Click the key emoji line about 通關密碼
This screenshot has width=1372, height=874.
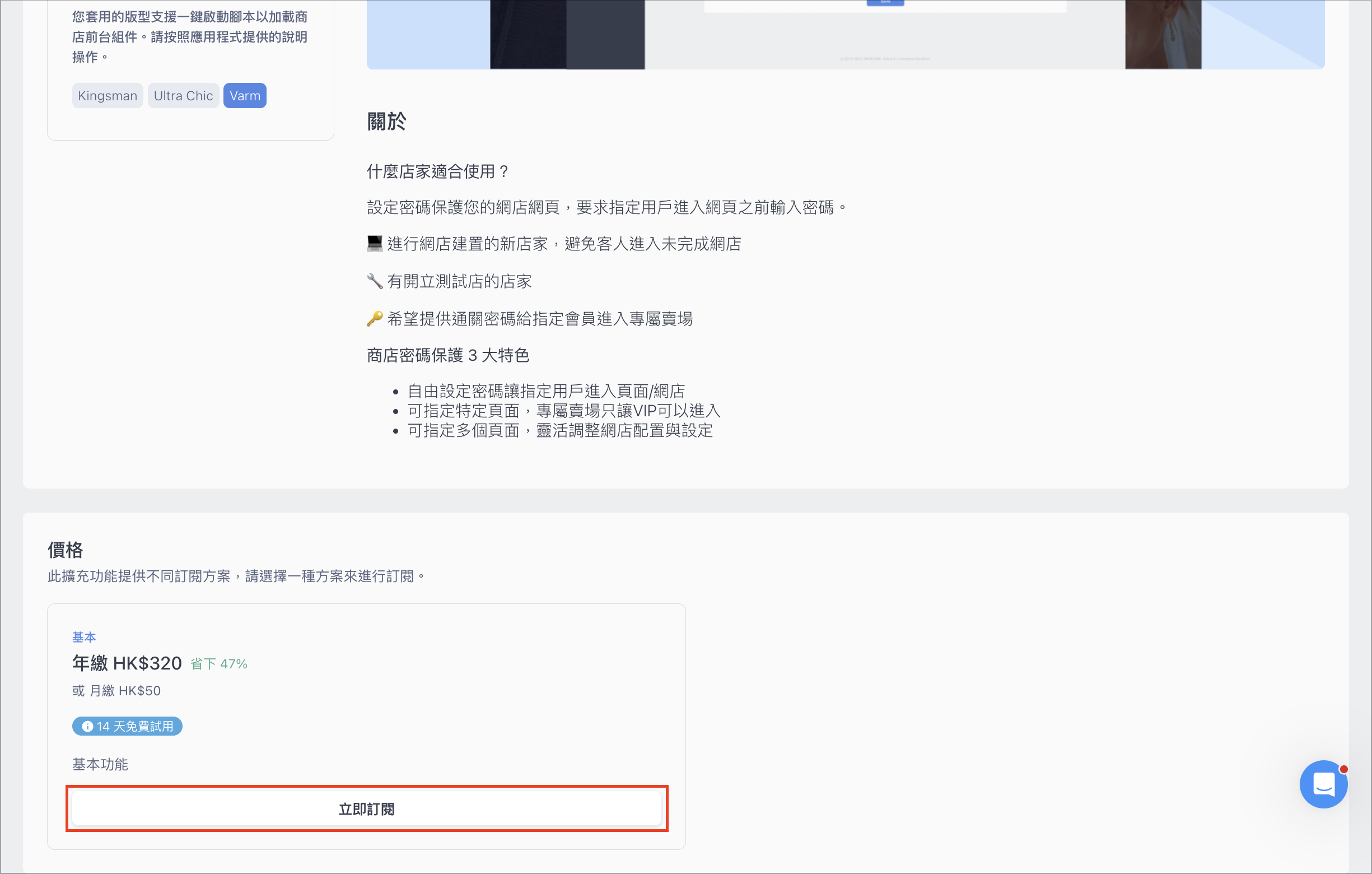click(530, 319)
